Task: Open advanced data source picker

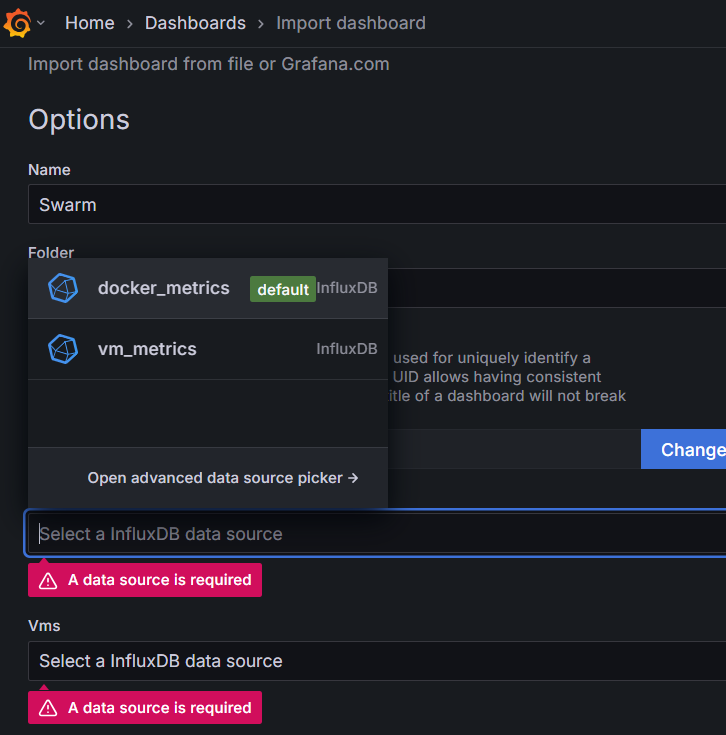Action: coord(223,478)
